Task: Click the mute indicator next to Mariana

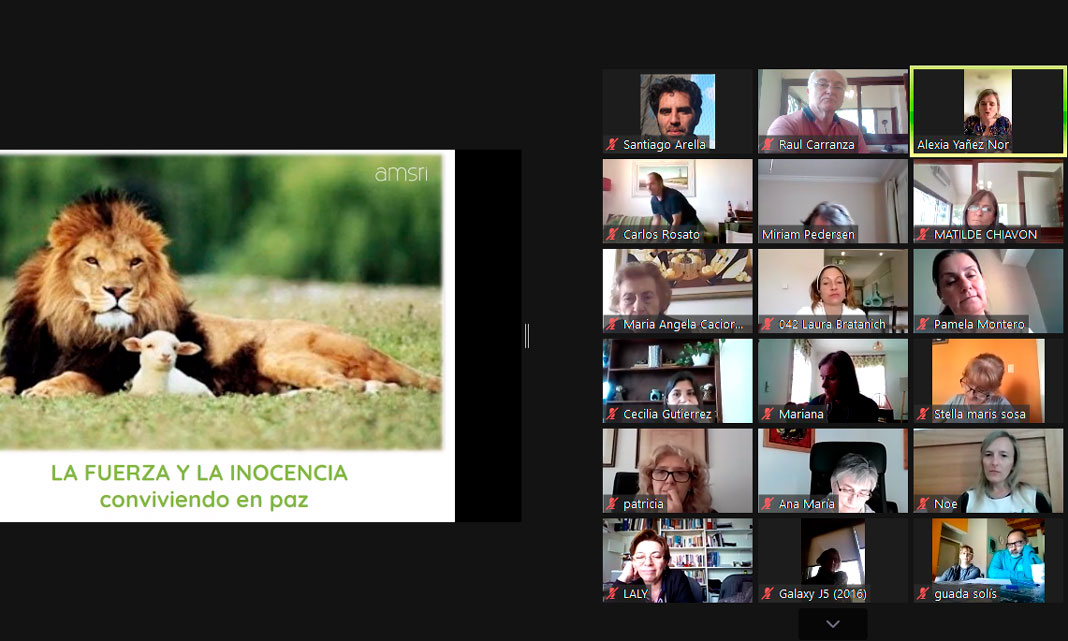Action: 768,414
